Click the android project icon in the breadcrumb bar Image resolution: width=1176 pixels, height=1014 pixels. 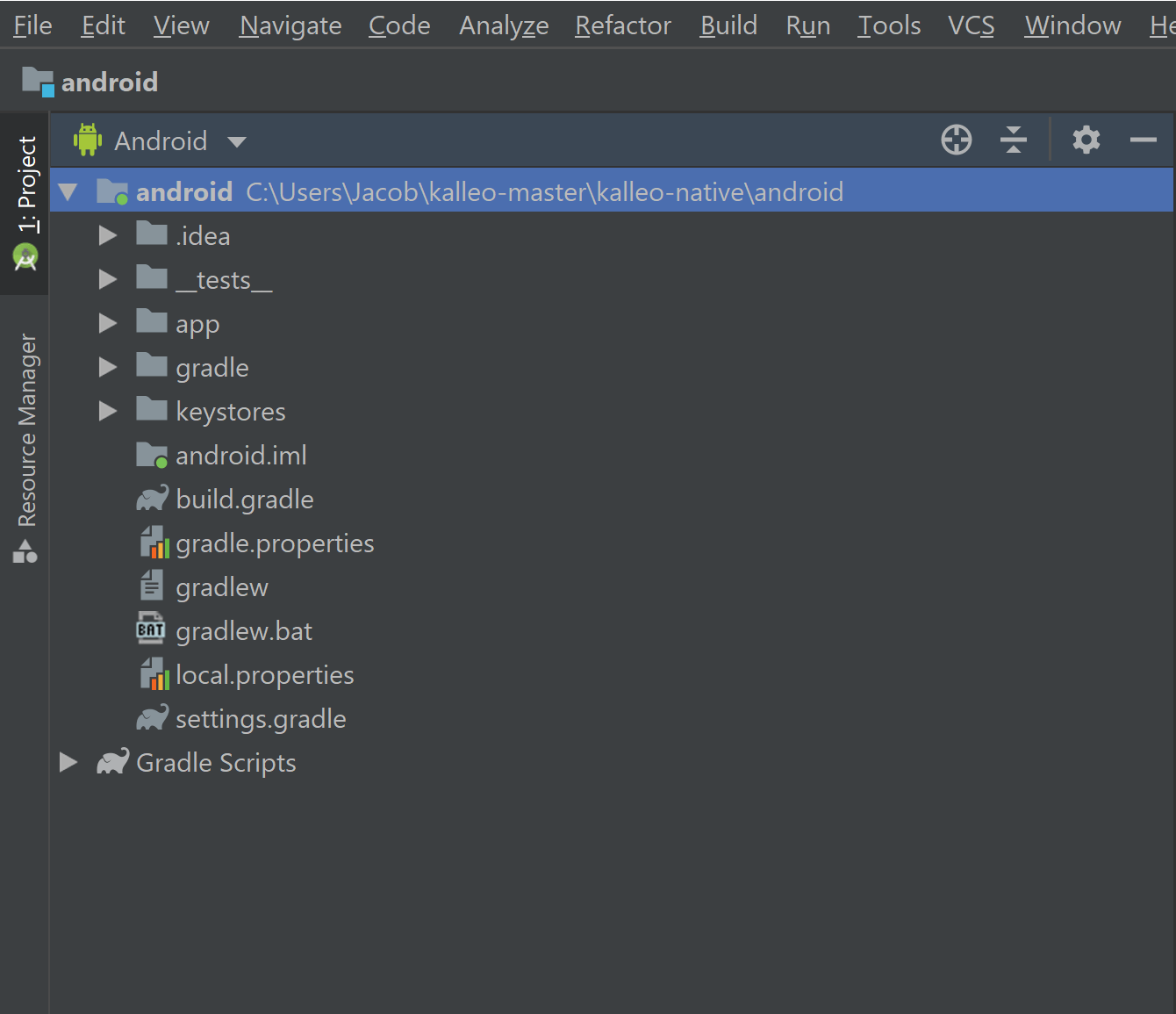[38, 82]
